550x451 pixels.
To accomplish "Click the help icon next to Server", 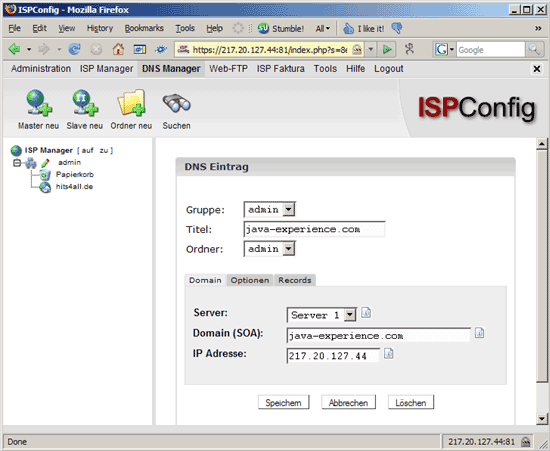I will coord(366,312).
